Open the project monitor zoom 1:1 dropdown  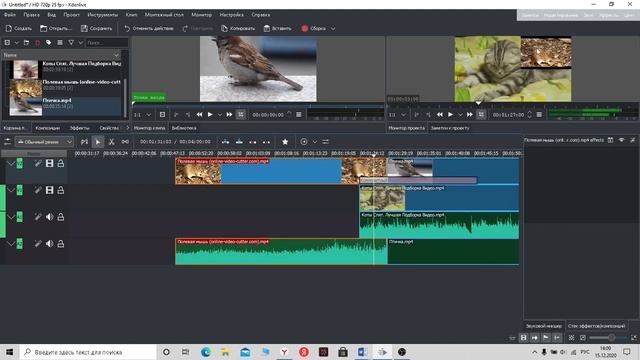point(396,115)
